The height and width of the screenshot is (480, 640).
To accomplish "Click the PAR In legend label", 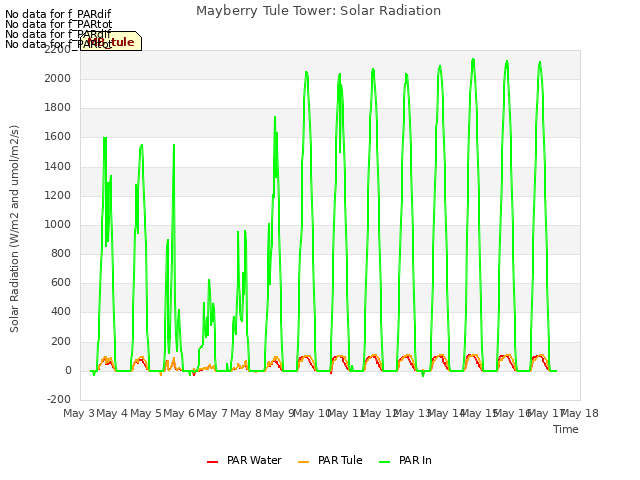I will coord(415,460).
